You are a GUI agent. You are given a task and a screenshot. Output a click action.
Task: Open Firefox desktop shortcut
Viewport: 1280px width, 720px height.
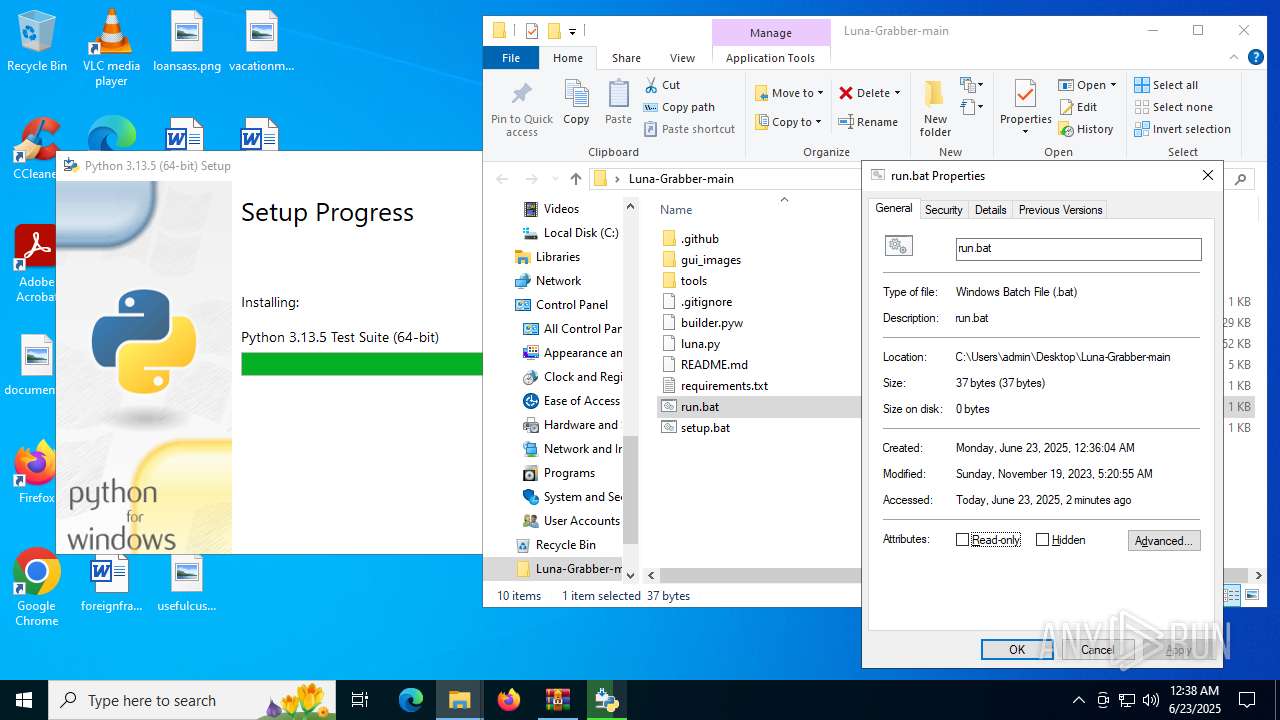(37, 472)
